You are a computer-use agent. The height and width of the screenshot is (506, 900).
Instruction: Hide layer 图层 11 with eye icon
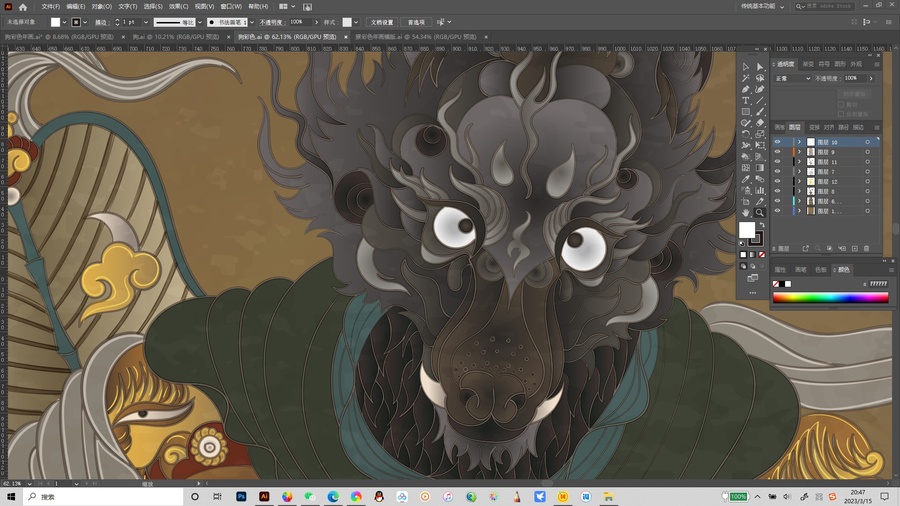tap(777, 162)
